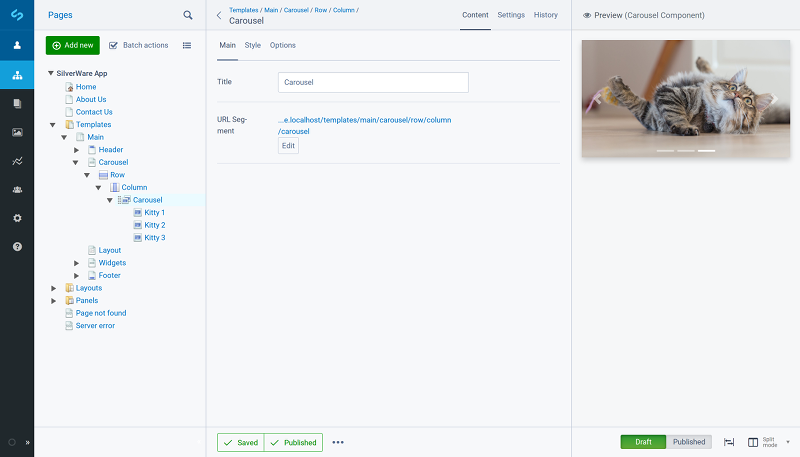Click the search magnifier in the Pages panel

pos(188,15)
